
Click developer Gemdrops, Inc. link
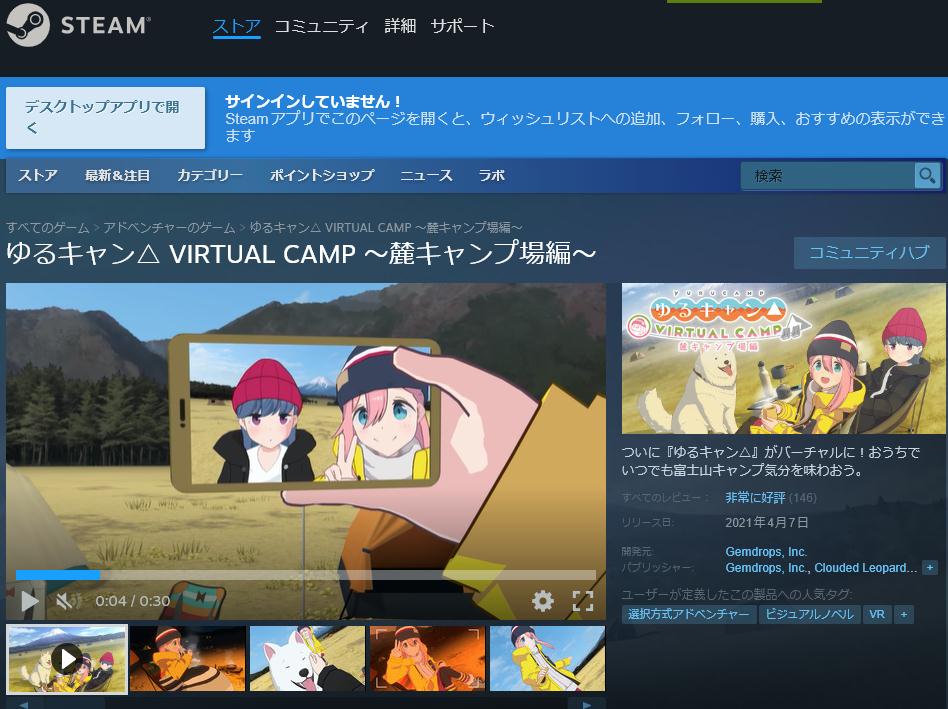point(766,552)
